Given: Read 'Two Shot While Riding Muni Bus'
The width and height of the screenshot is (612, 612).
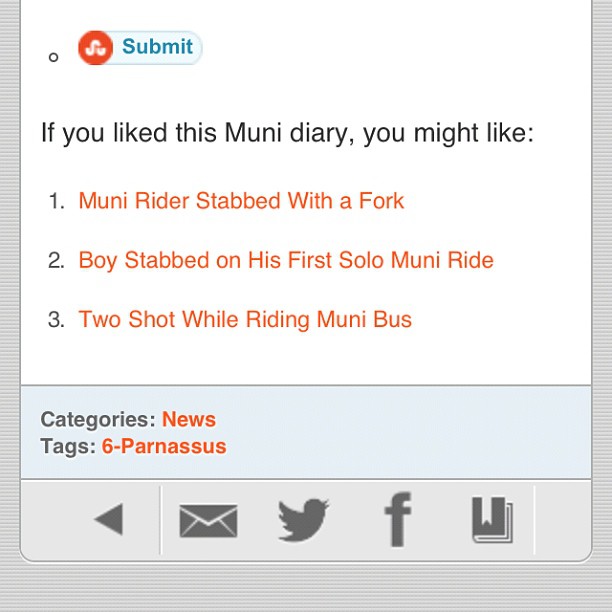Looking at the screenshot, I should (x=245, y=320).
